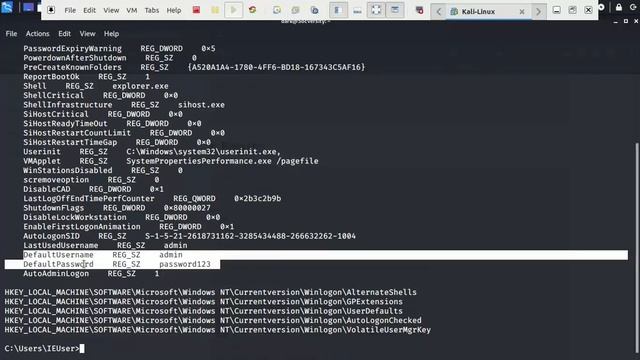Open the snapshot manager icon

pyautogui.click(x=314, y=10)
